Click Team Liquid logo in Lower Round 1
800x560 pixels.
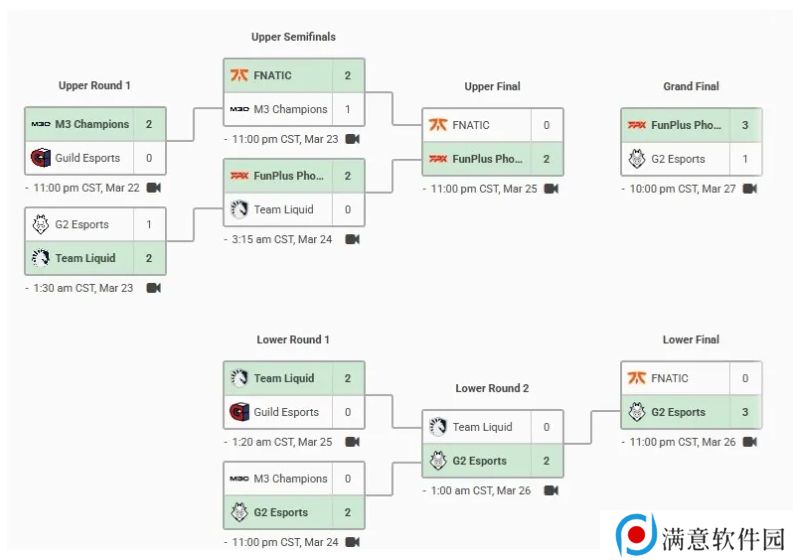tap(239, 378)
